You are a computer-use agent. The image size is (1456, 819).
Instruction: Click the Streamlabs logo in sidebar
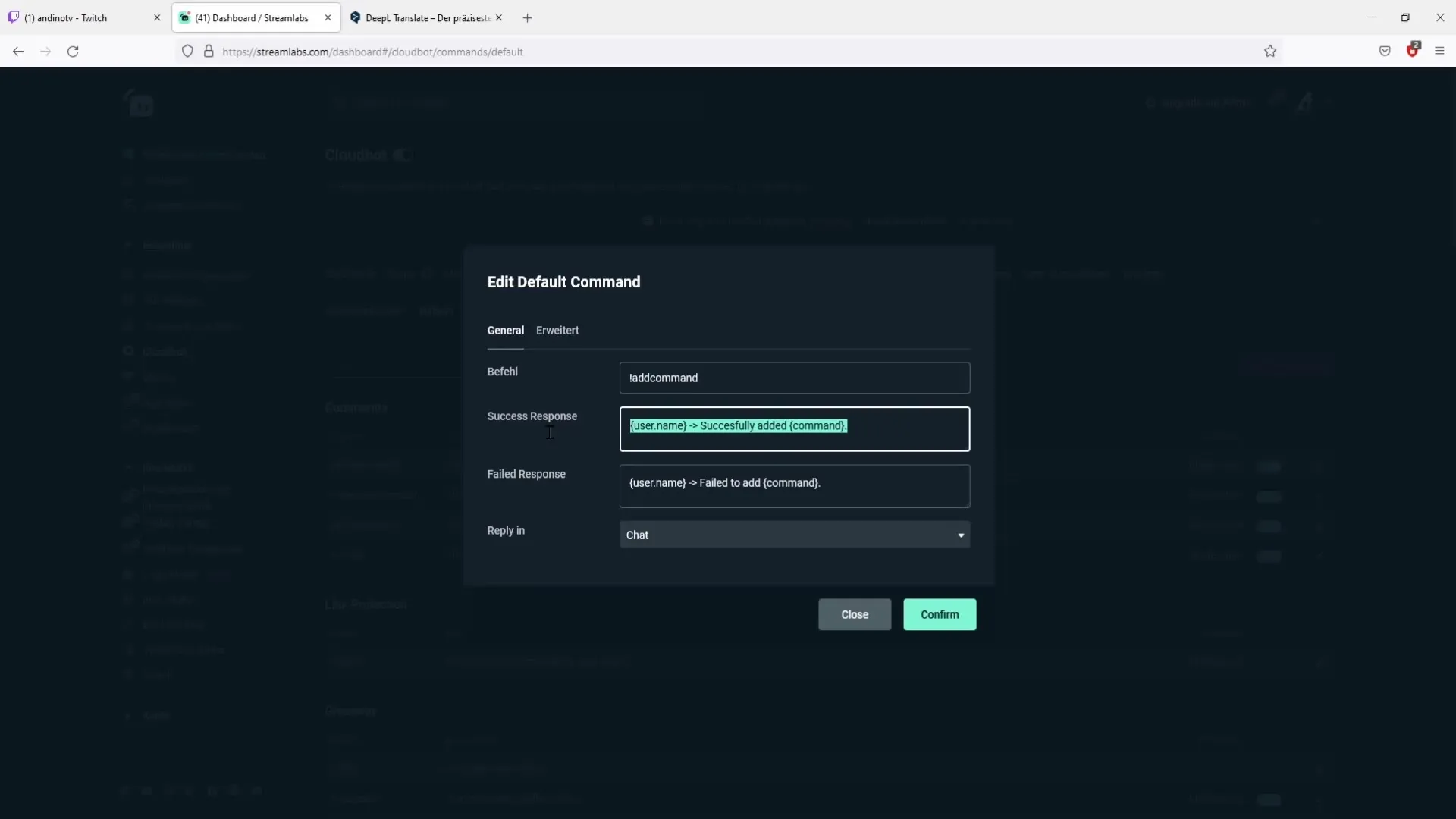(140, 103)
